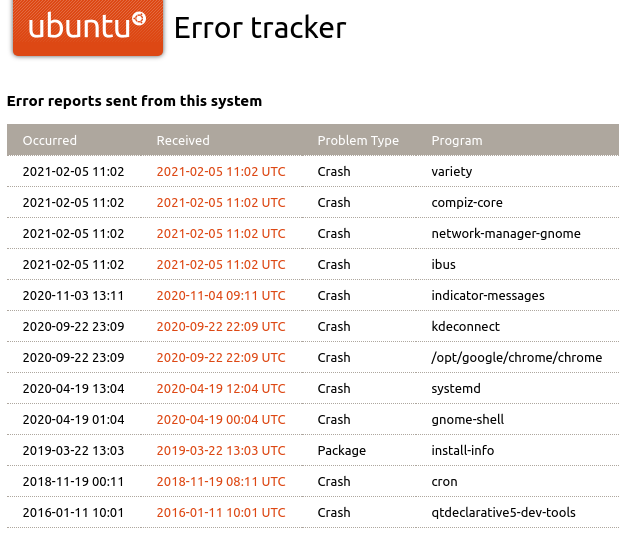The width and height of the screenshot is (641, 533).
Task: Select the program name 'indicator-messages'
Action: click(x=488, y=296)
